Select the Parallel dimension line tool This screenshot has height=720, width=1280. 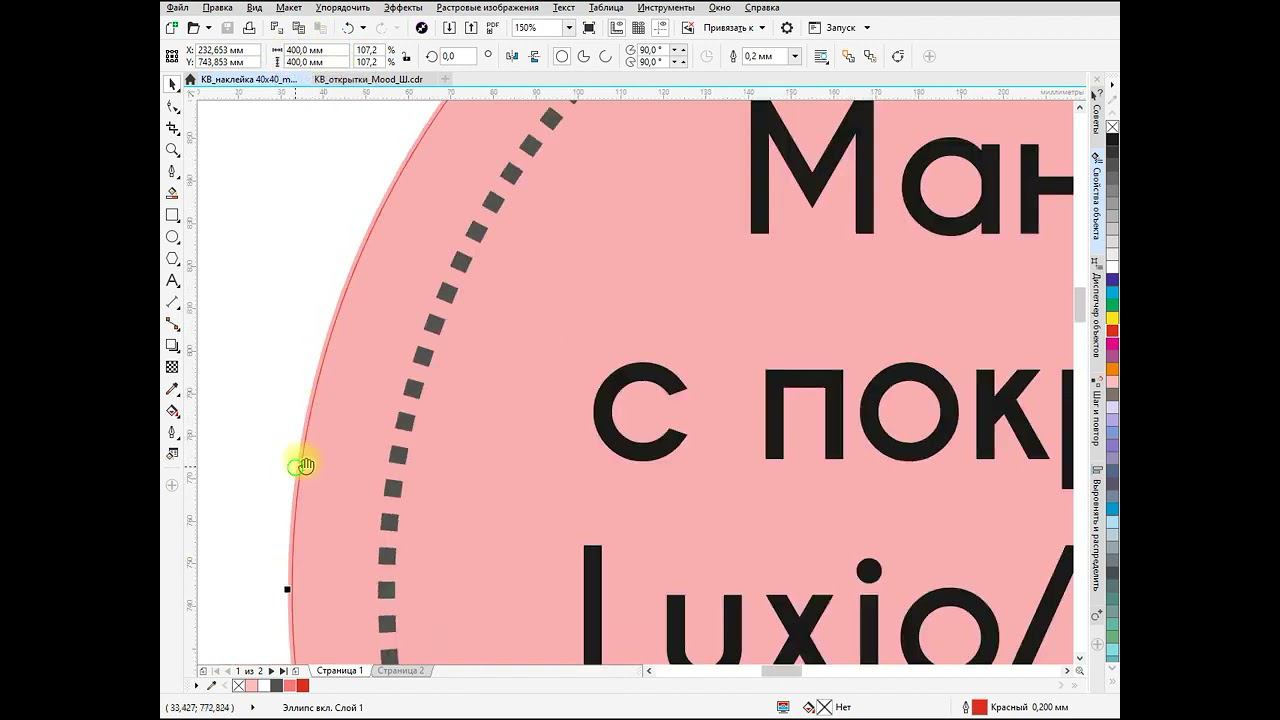[x=172, y=303]
